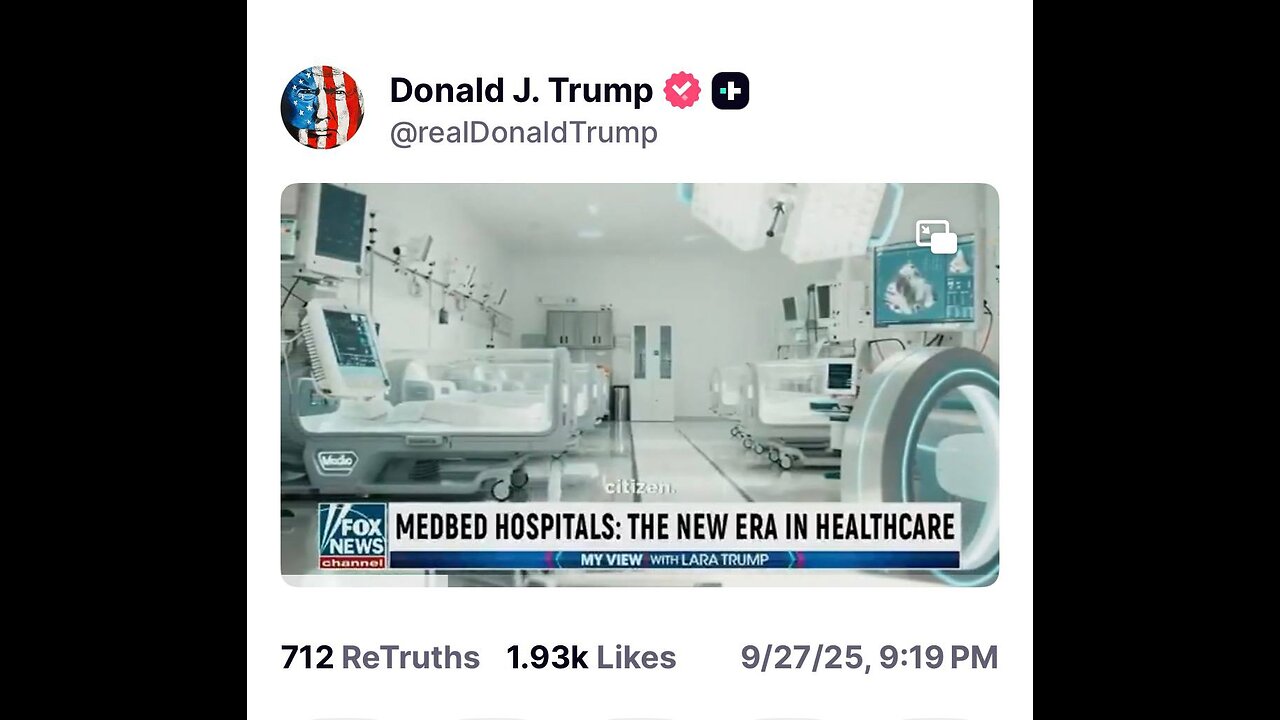View the 712 ReTruths list

(x=380, y=658)
